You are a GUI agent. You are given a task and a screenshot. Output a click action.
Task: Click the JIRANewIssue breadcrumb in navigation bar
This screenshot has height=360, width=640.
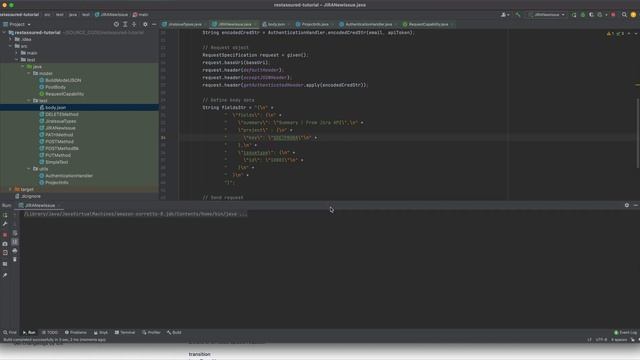click(111, 15)
